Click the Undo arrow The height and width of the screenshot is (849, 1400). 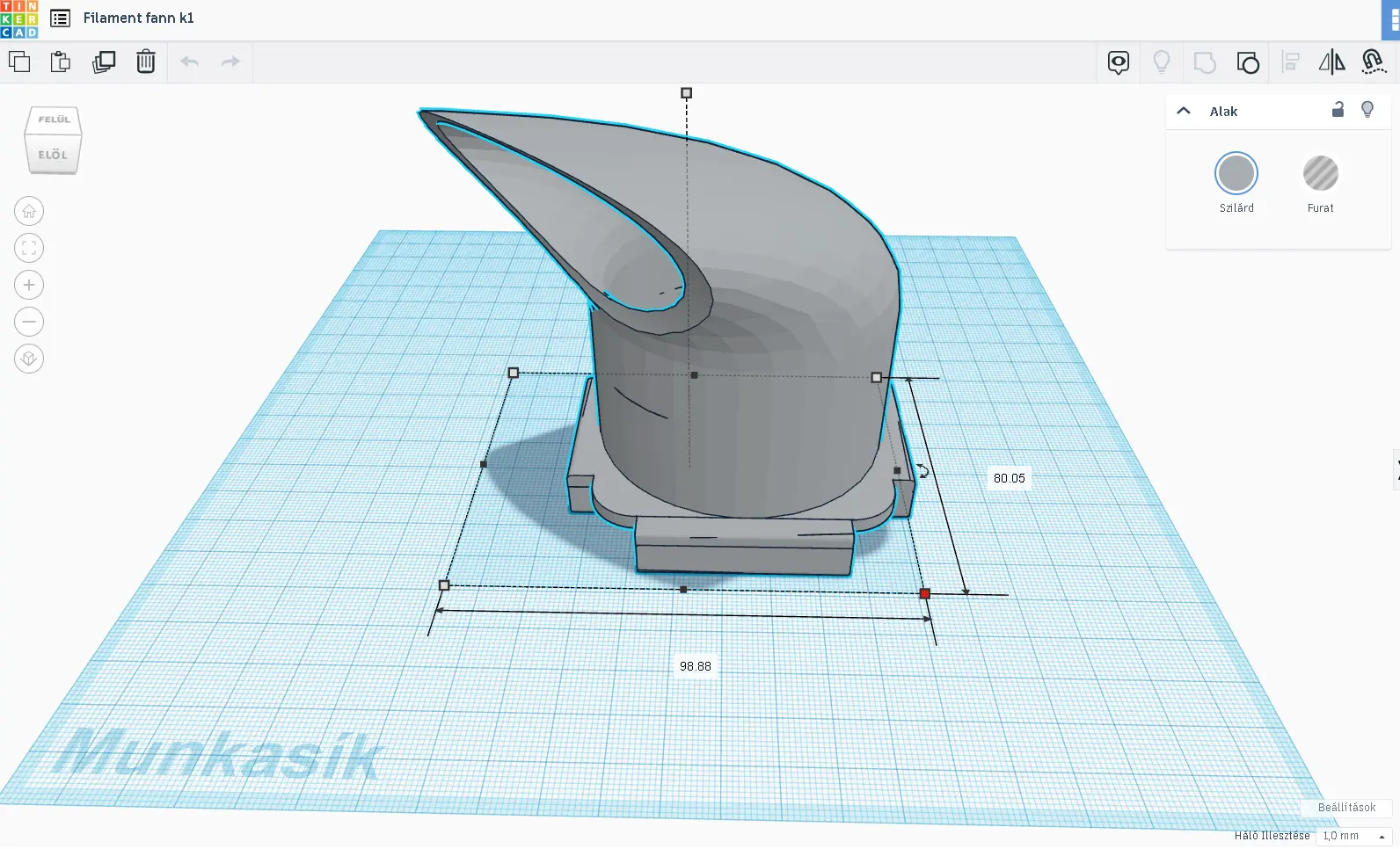[x=189, y=62]
